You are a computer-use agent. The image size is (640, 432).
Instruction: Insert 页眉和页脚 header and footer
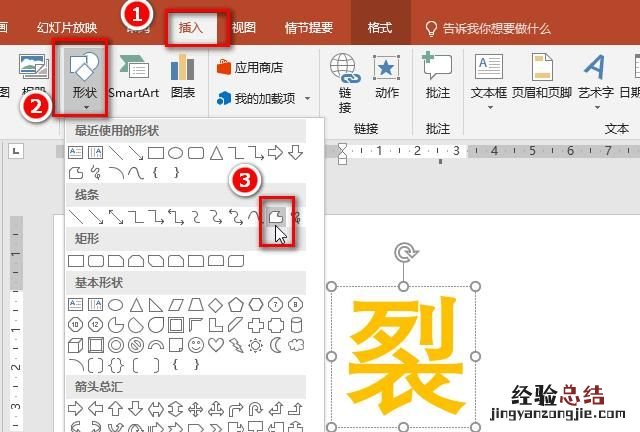coord(542,78)
